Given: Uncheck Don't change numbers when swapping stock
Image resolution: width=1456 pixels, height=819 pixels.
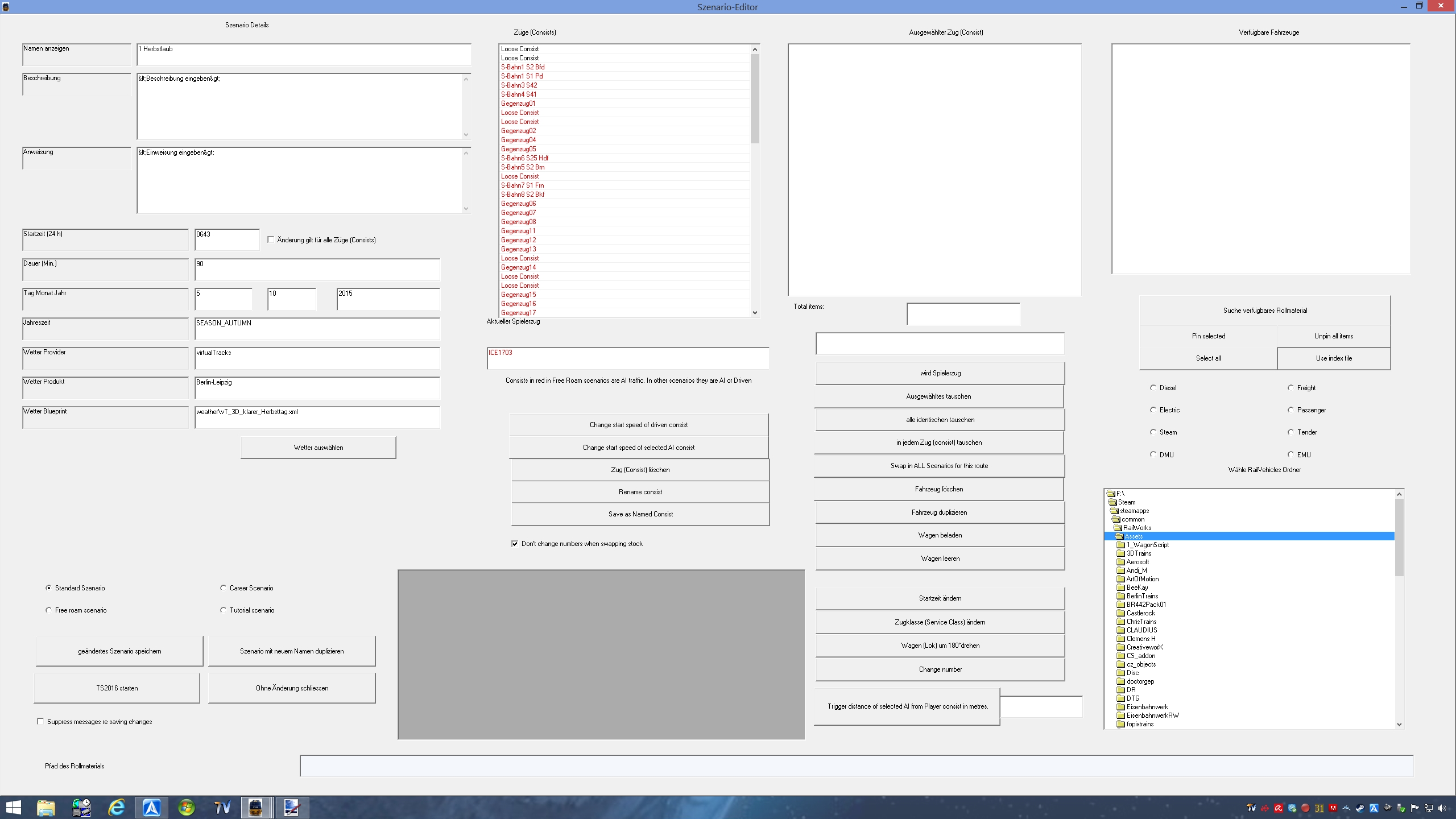Looking at the screenshot, I should point(515,544).
